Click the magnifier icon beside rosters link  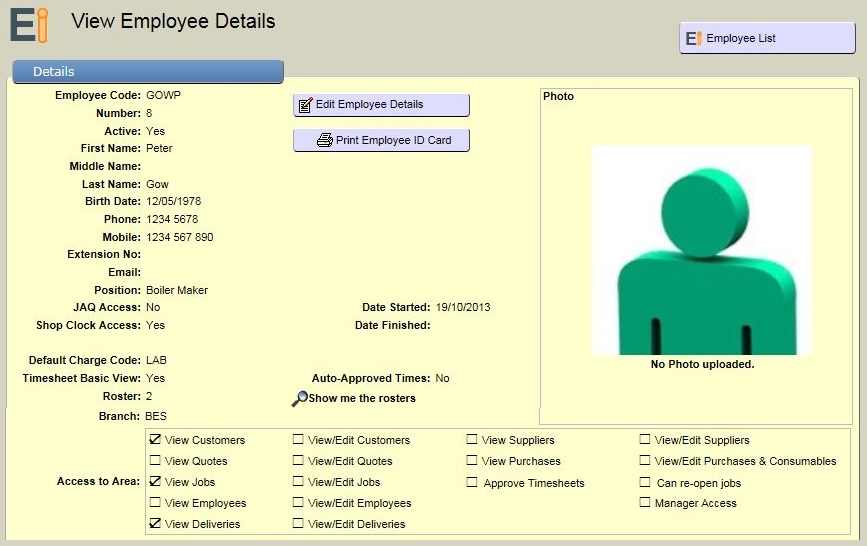click(x=299, y=399)
